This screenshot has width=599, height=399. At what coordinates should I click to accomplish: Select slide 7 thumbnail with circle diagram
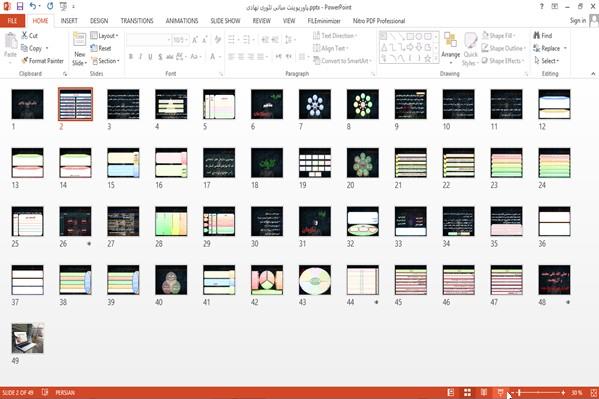click(315, 104)
